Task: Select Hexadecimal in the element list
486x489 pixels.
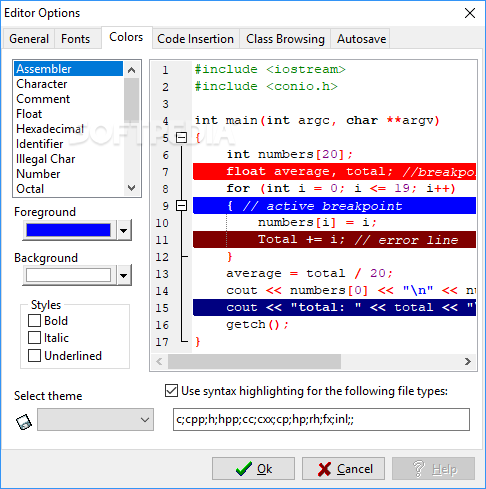Action: pos(69,129)
